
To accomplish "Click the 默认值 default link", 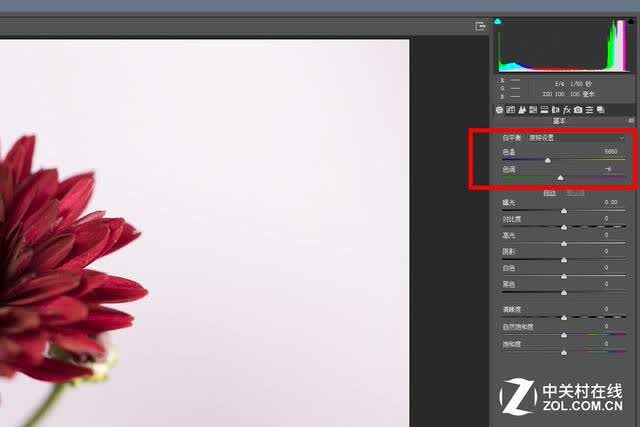I will click(576, 193).
